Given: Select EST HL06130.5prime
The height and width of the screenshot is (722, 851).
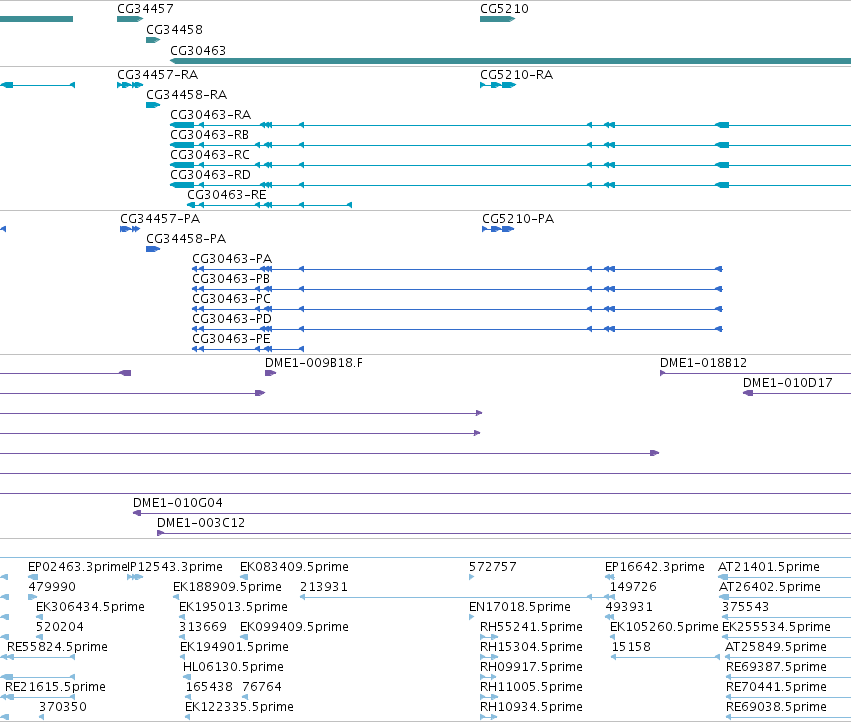Looking at the screenshot, I should coord(233,667).
